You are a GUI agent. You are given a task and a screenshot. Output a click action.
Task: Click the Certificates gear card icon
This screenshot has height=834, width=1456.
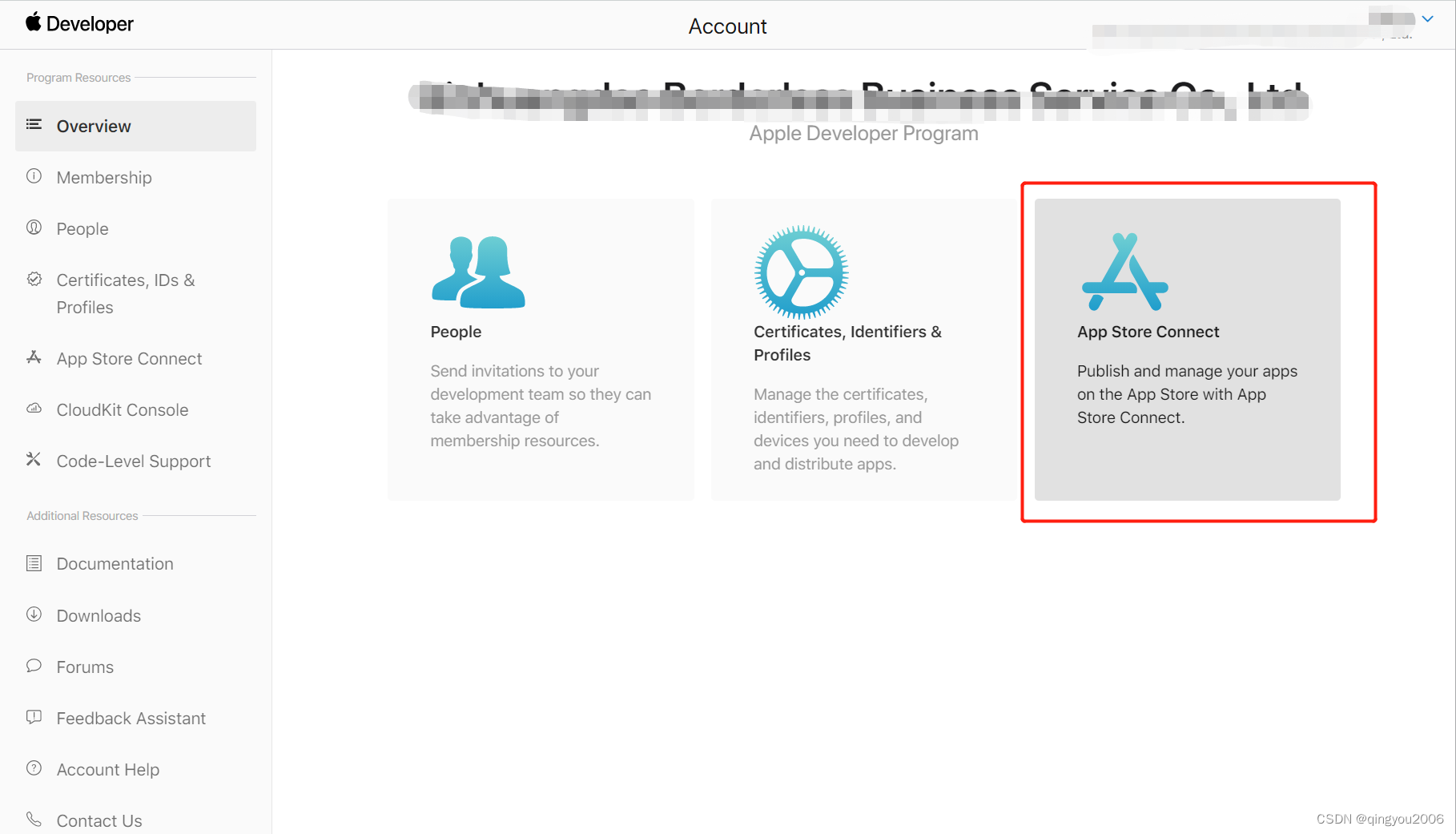tap(801, 272)
